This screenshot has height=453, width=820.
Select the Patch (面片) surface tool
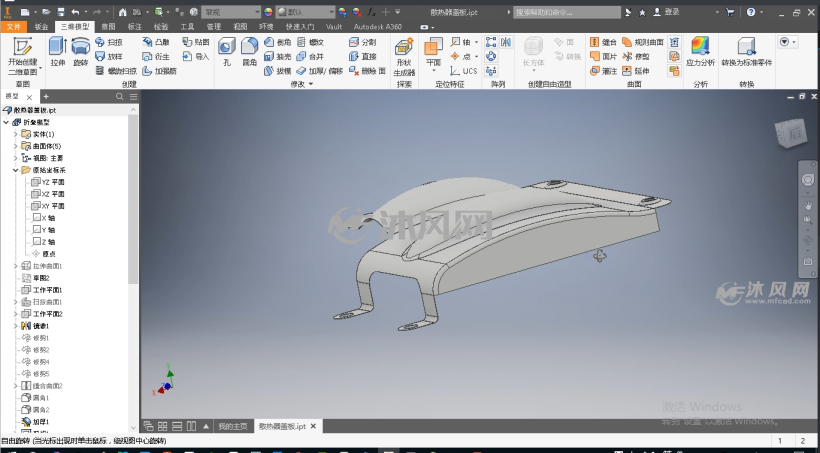603,56
